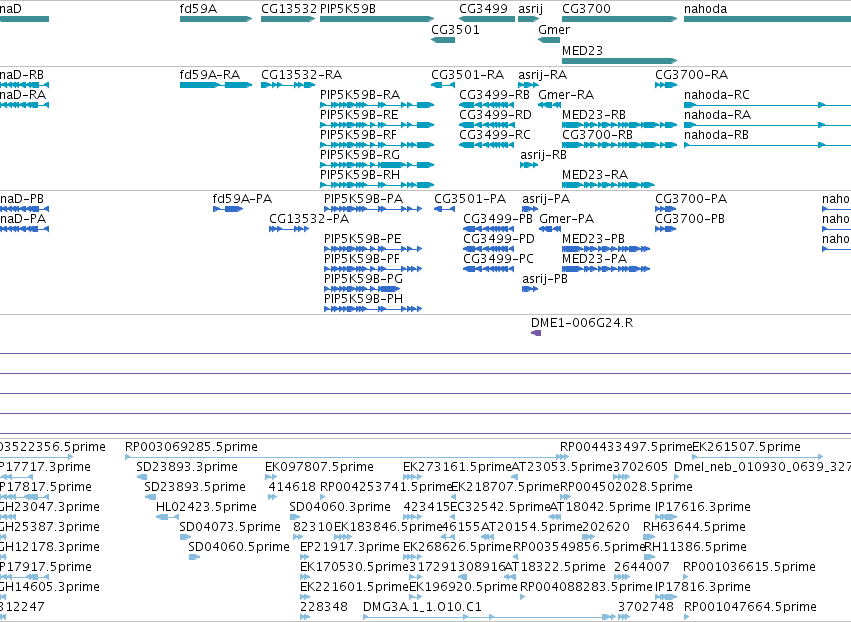This screenshot has height=622, width=851.
Task: Click the CG13532-RA transcript label
Action: point(302,74)
